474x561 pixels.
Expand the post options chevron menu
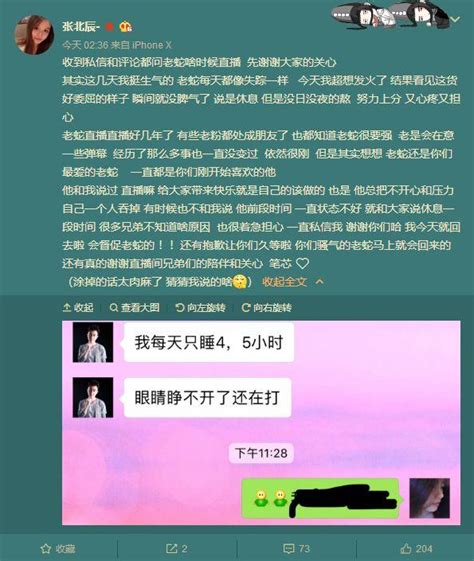(x=455, y=19)
